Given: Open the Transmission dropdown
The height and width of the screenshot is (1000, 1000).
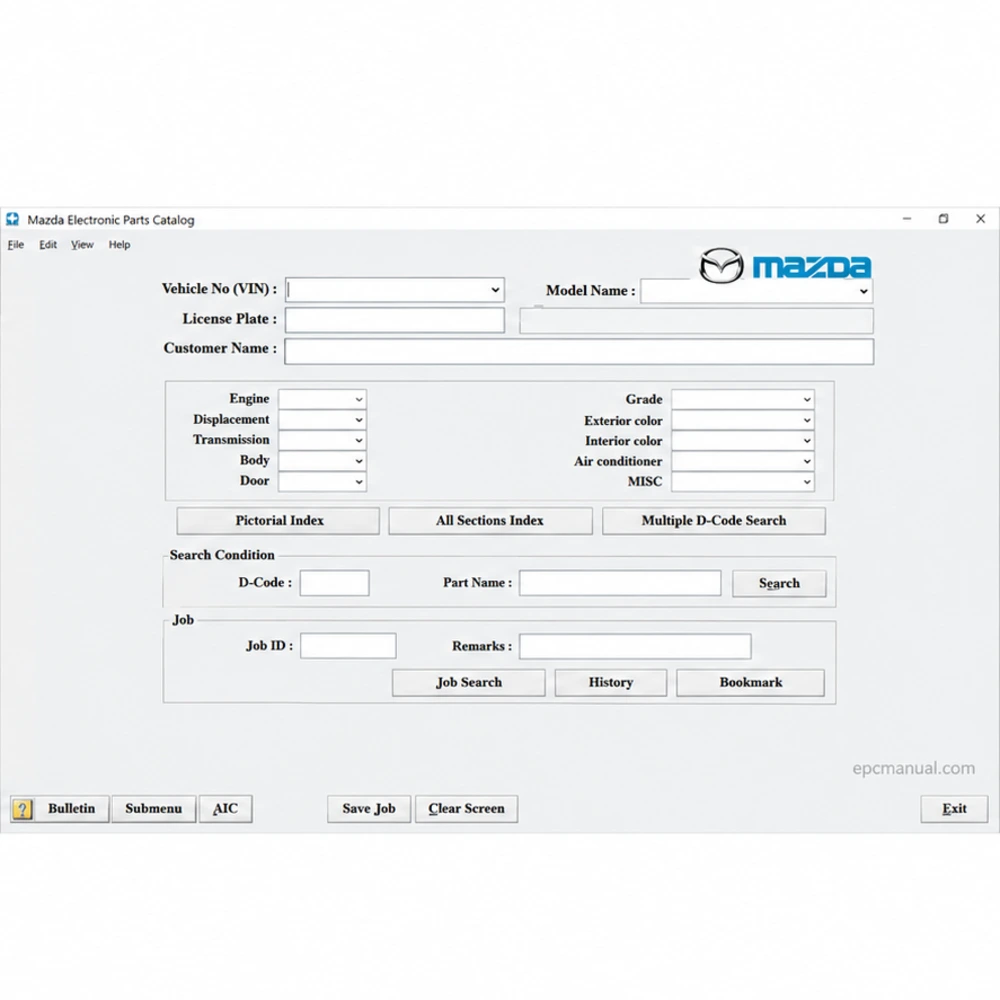Looking at the screenshot, I should pyautogui.click(x=322, y=440).
